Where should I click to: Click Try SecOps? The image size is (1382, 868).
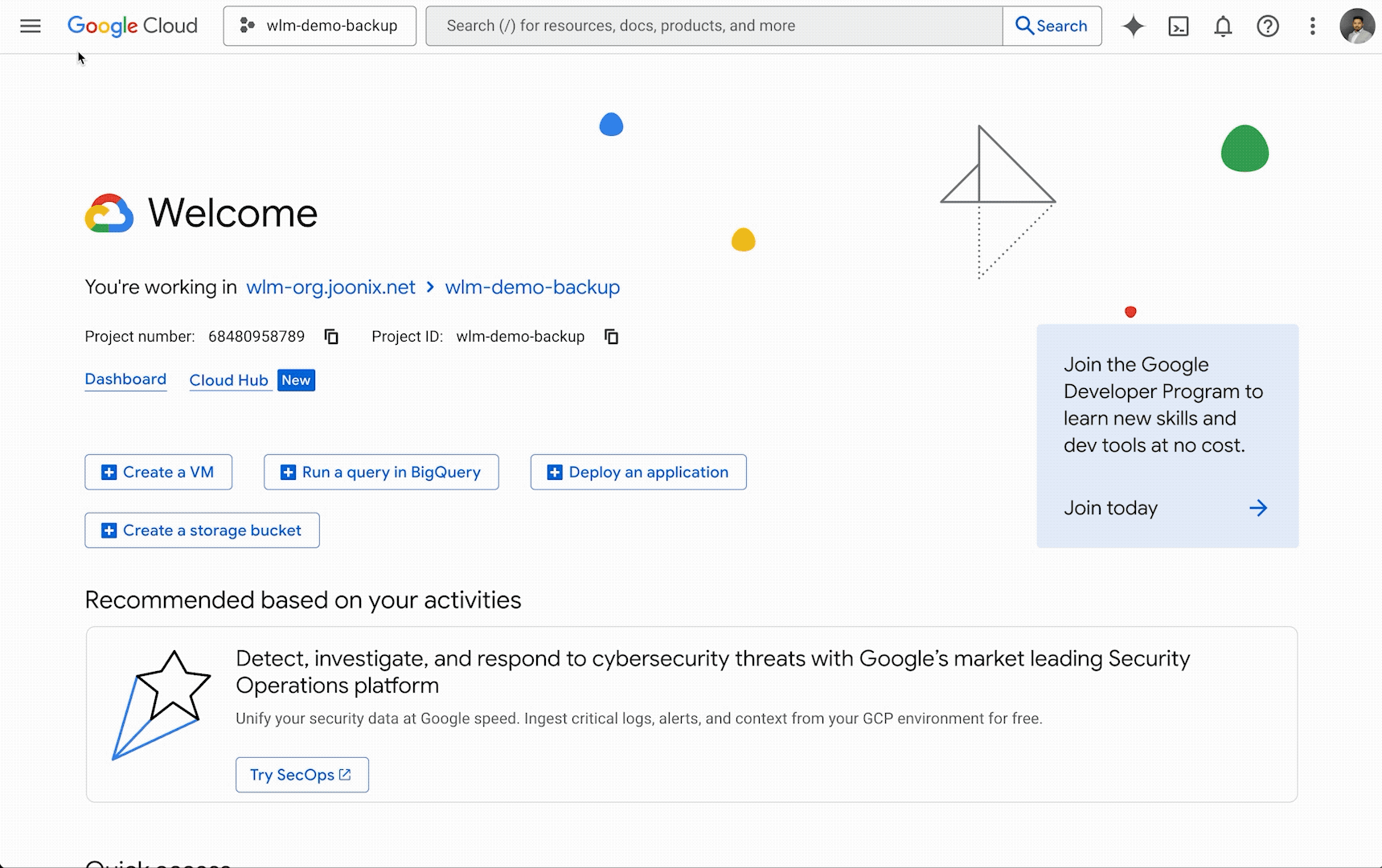click(301, 774)
